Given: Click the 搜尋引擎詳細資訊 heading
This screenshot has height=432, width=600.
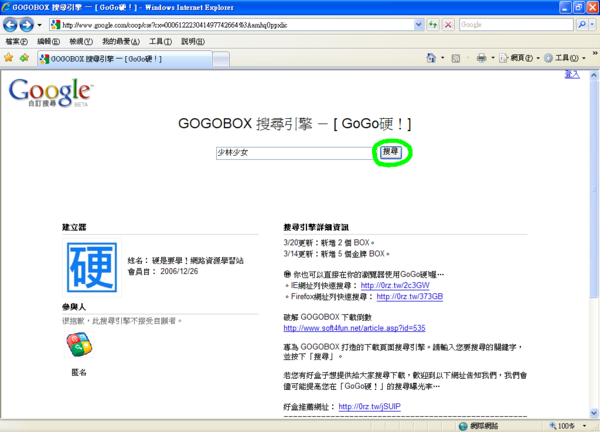Looking at the screenshot, I should (x=316, y=227).
